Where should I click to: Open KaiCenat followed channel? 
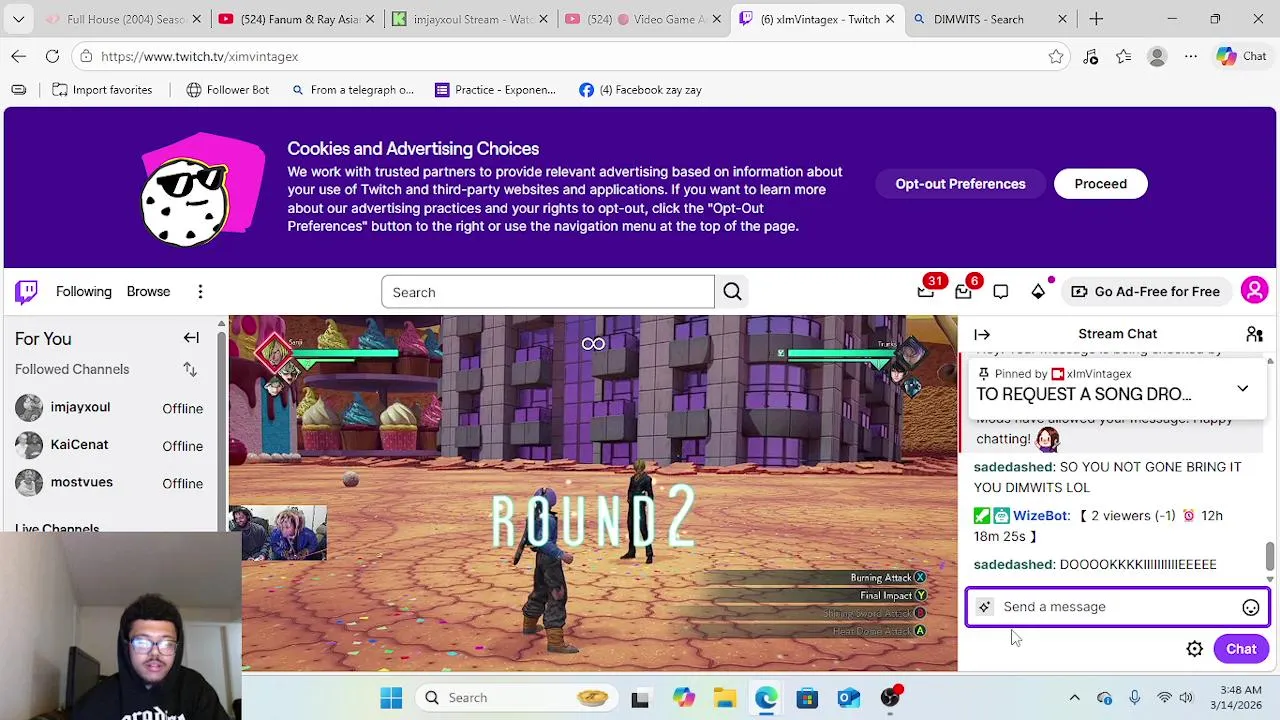tap(108, 445)
